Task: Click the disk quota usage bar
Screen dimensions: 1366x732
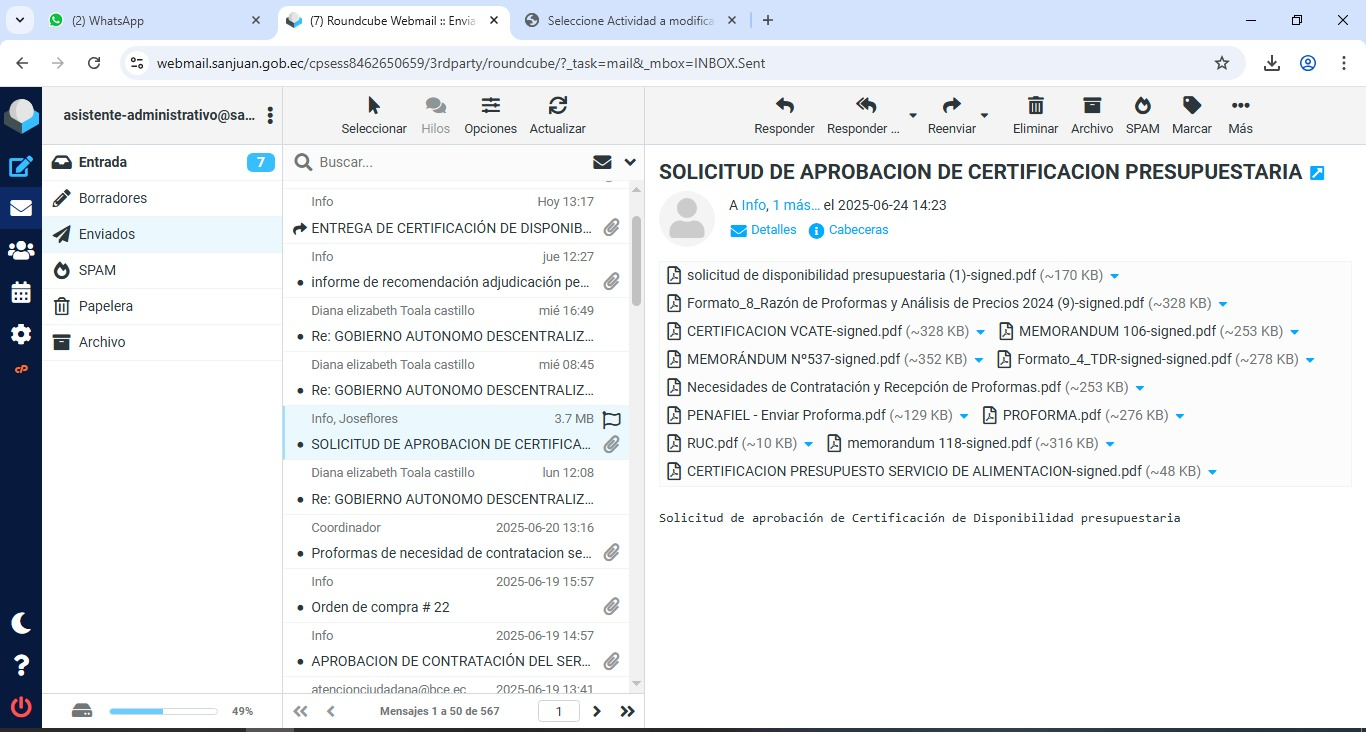Action: [x=163, y=711]
